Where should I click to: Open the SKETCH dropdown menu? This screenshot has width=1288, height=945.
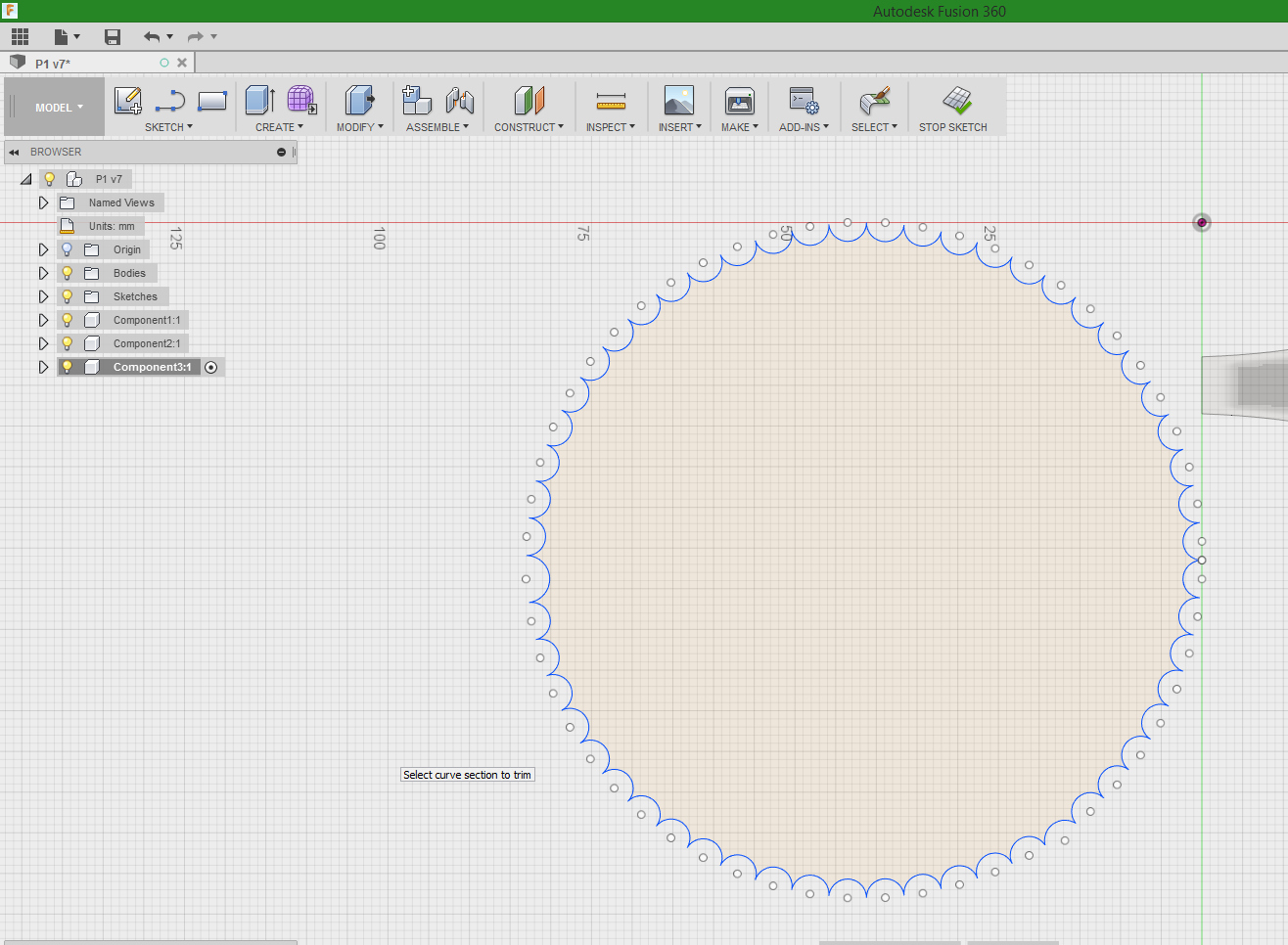tap(169, 127)
